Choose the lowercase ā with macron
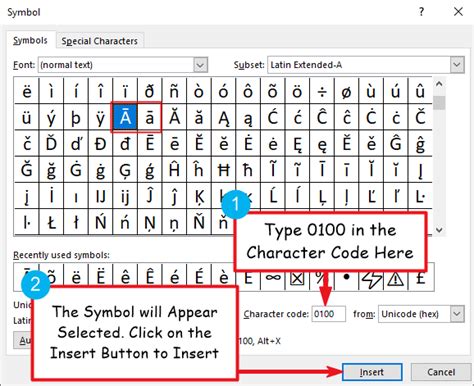 (x=150, y=117)
